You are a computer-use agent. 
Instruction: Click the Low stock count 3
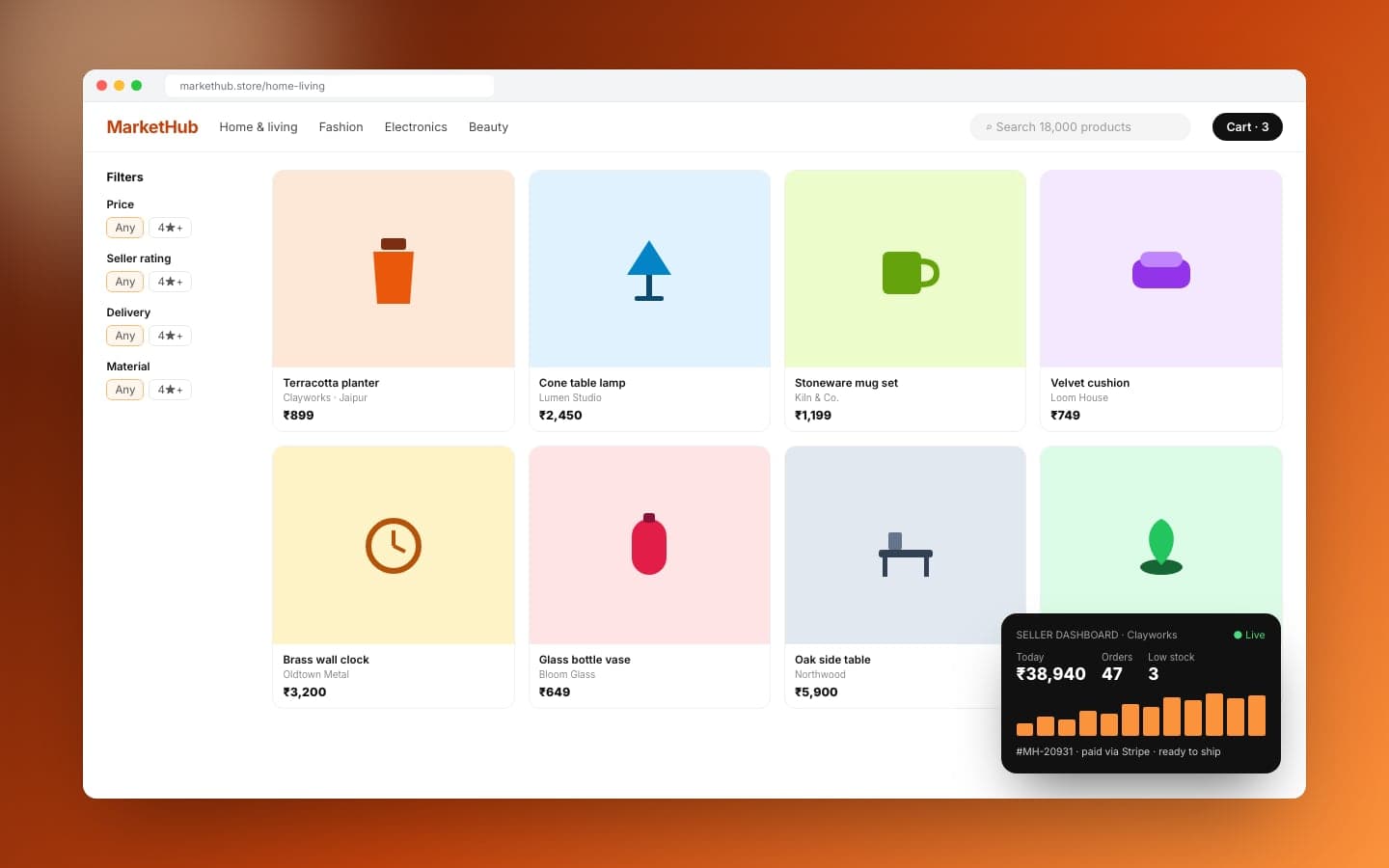pyautogui.click(x=1154, y=674)
